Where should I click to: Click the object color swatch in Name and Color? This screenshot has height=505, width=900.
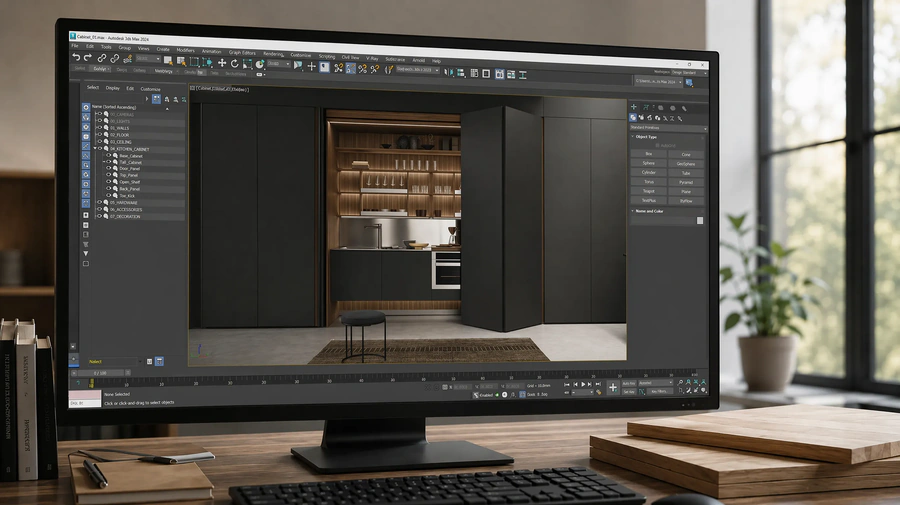pyautogui.click(x=700, y=220)
